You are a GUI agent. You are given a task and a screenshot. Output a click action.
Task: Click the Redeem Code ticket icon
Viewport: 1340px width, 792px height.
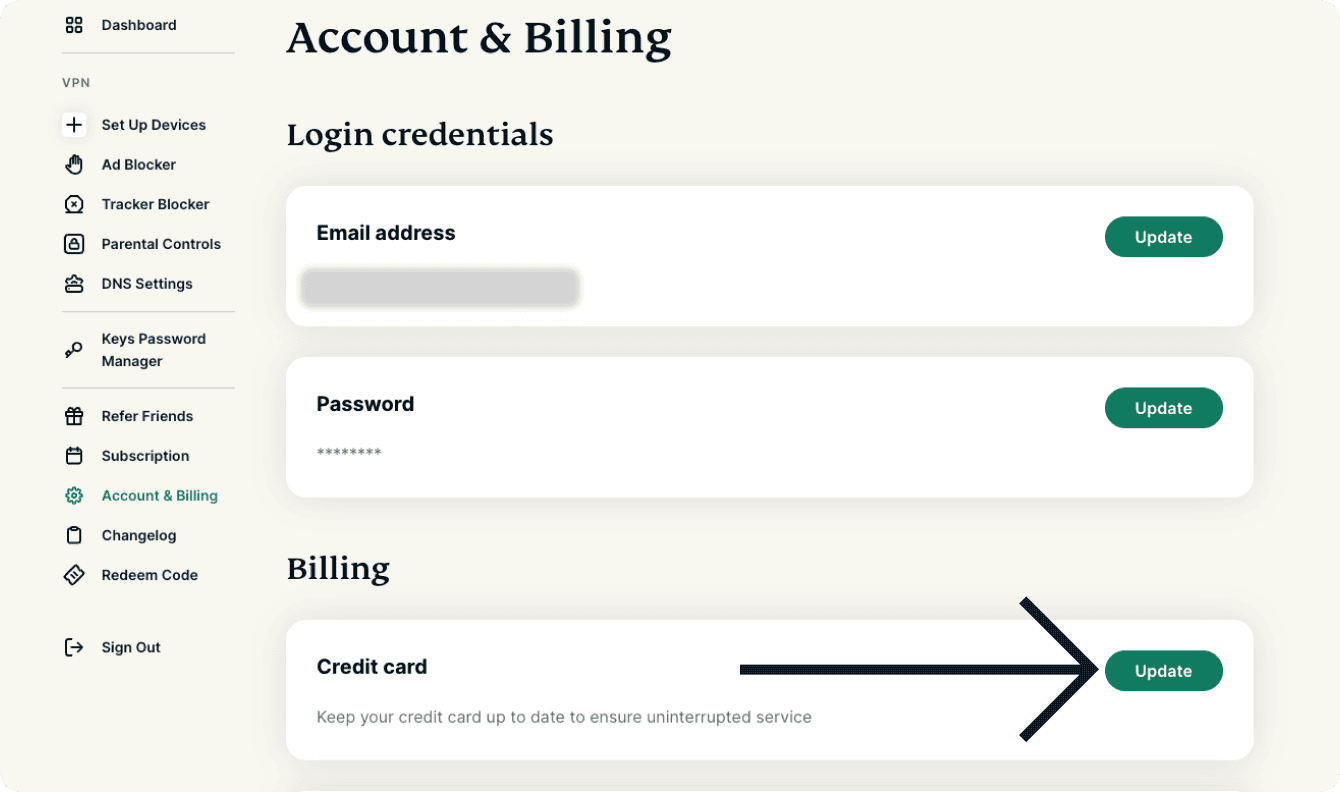click(74, 575)
